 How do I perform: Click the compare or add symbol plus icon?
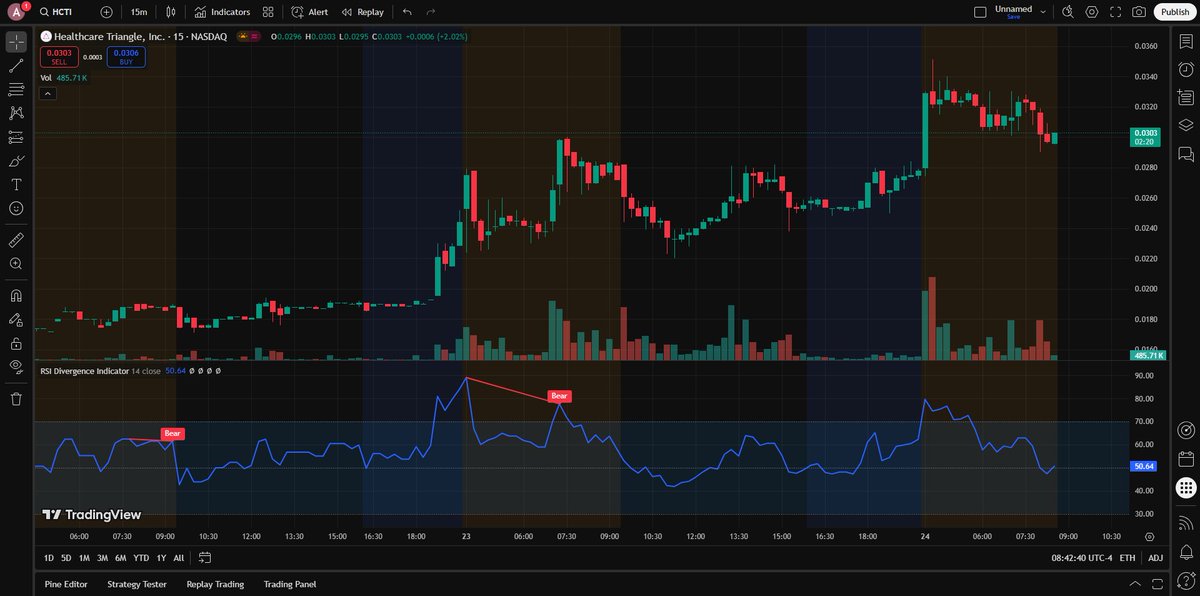coord(107,12)
